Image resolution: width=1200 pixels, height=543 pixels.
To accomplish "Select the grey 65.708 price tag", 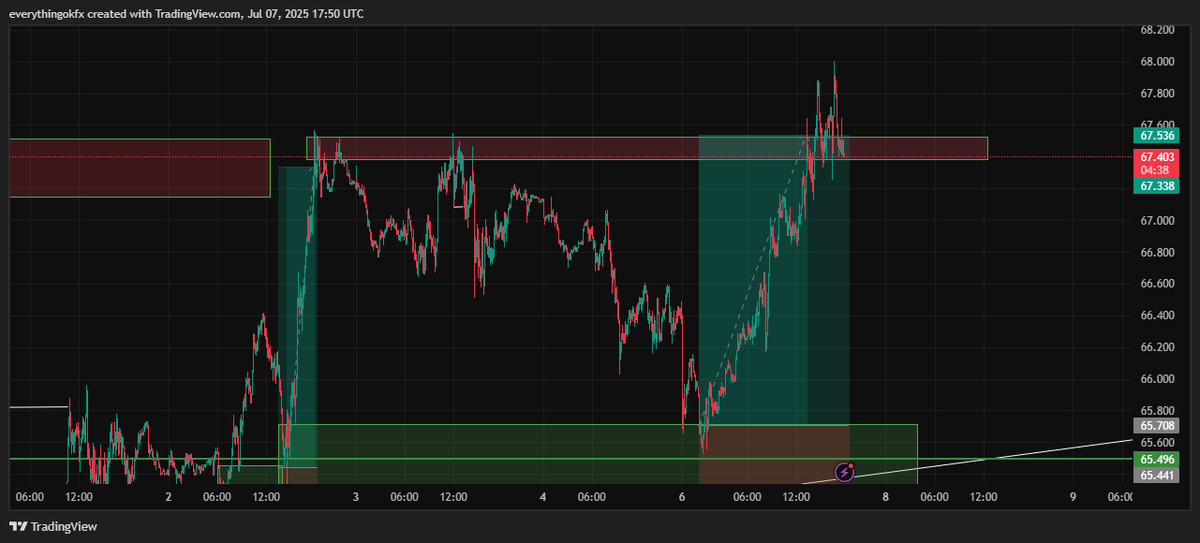I will coord(1157,424).
